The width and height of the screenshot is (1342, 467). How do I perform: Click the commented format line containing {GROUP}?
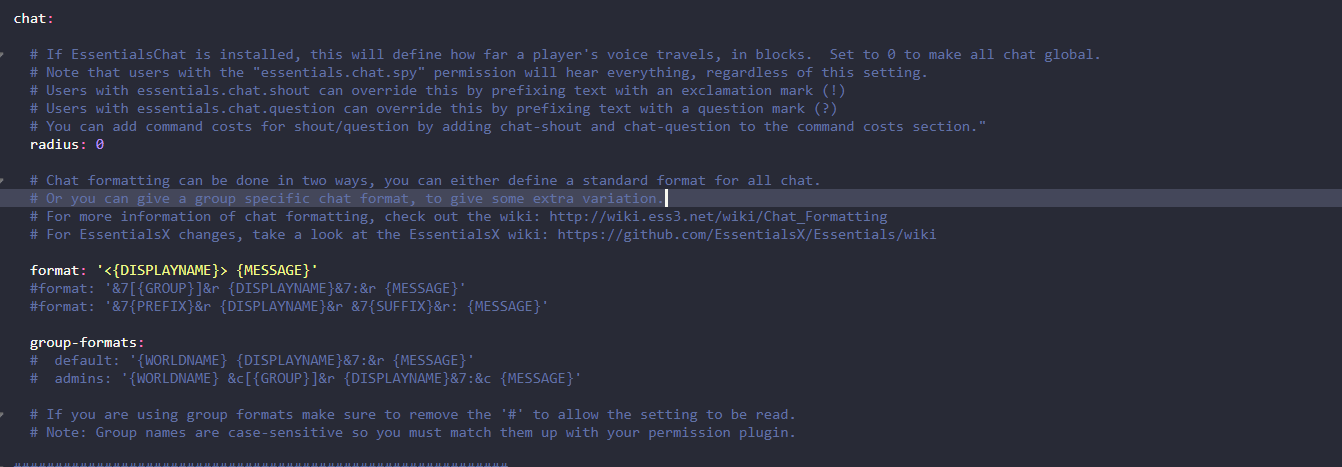248,288
